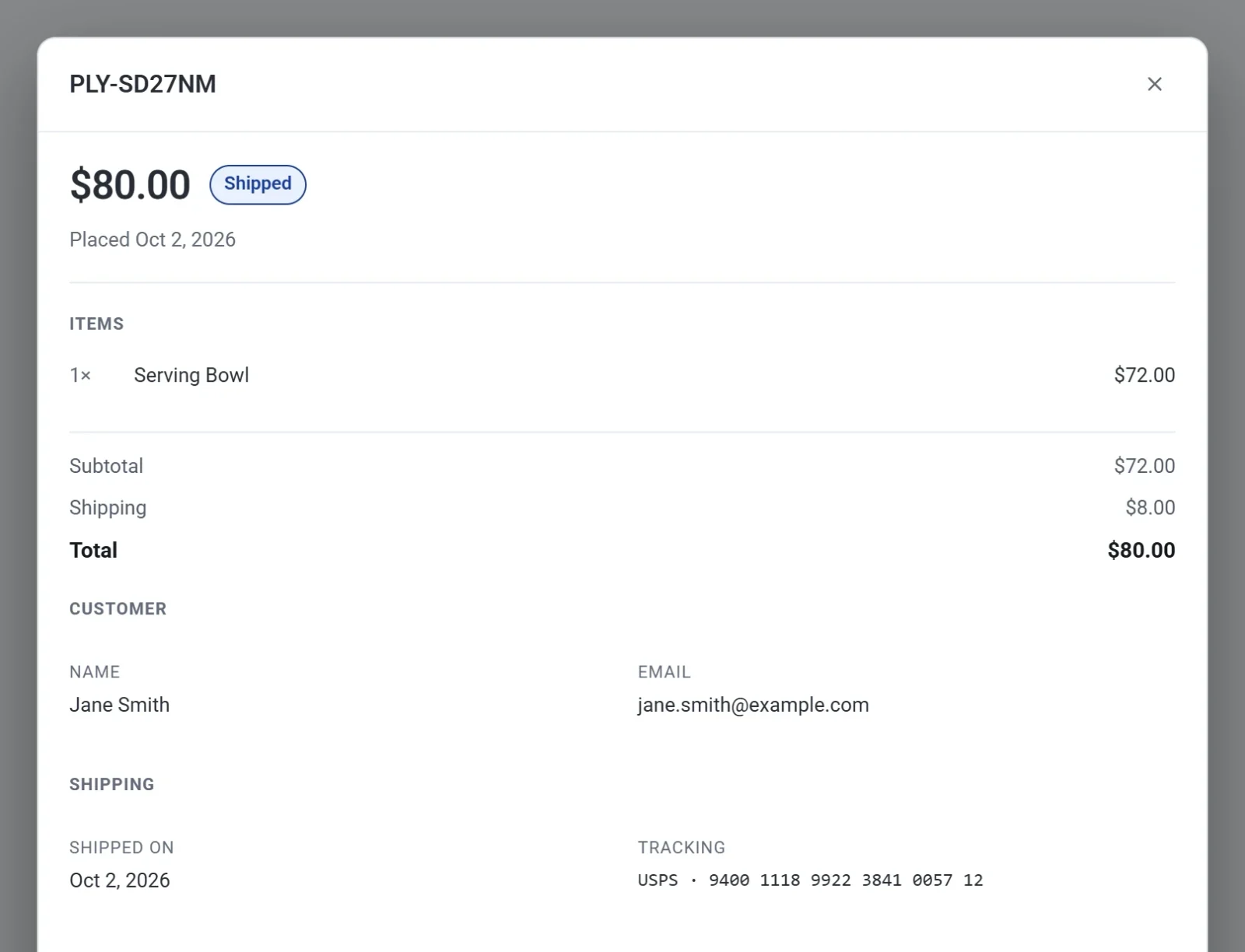
Task: Click the Shipping fee $8.00
Action: [1150, 508]
